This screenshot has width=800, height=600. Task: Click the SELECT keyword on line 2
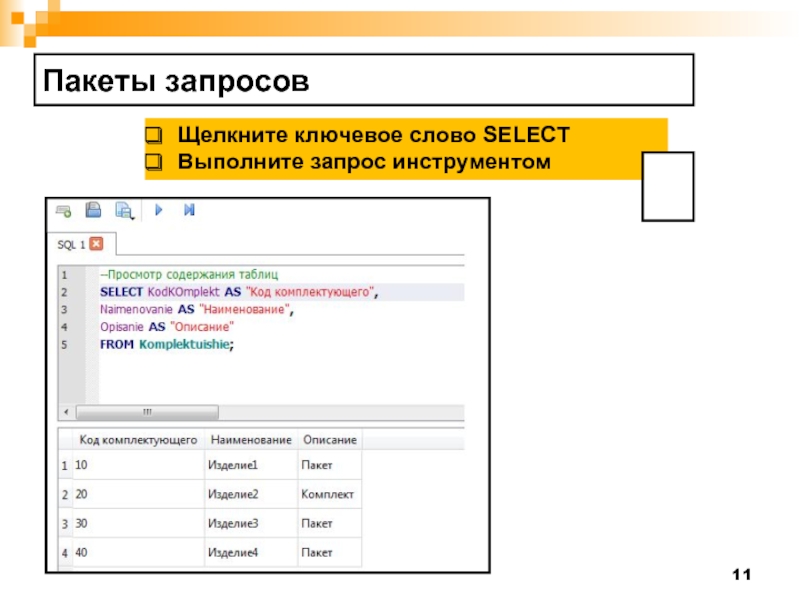(121, 292)
